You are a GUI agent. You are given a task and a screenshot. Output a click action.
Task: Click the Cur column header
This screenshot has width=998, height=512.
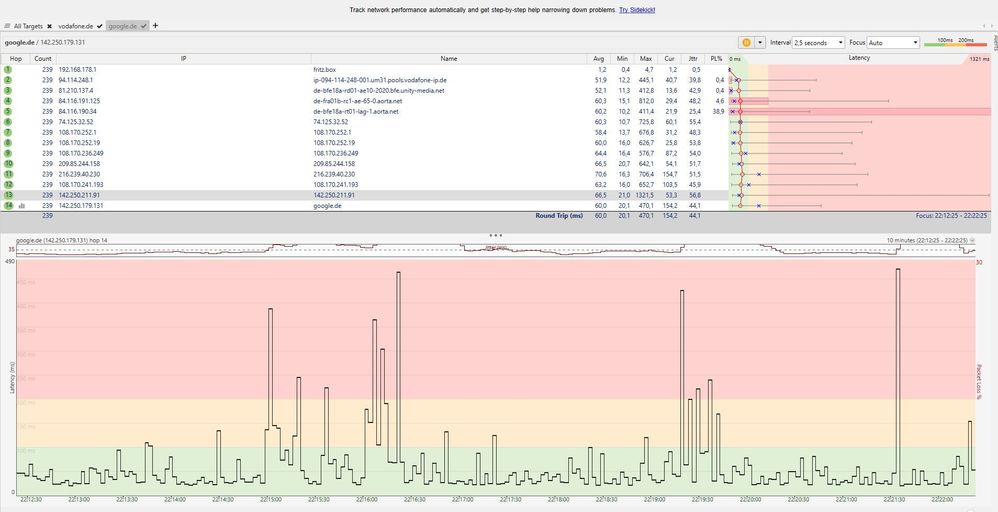click(x=670, y=59)
